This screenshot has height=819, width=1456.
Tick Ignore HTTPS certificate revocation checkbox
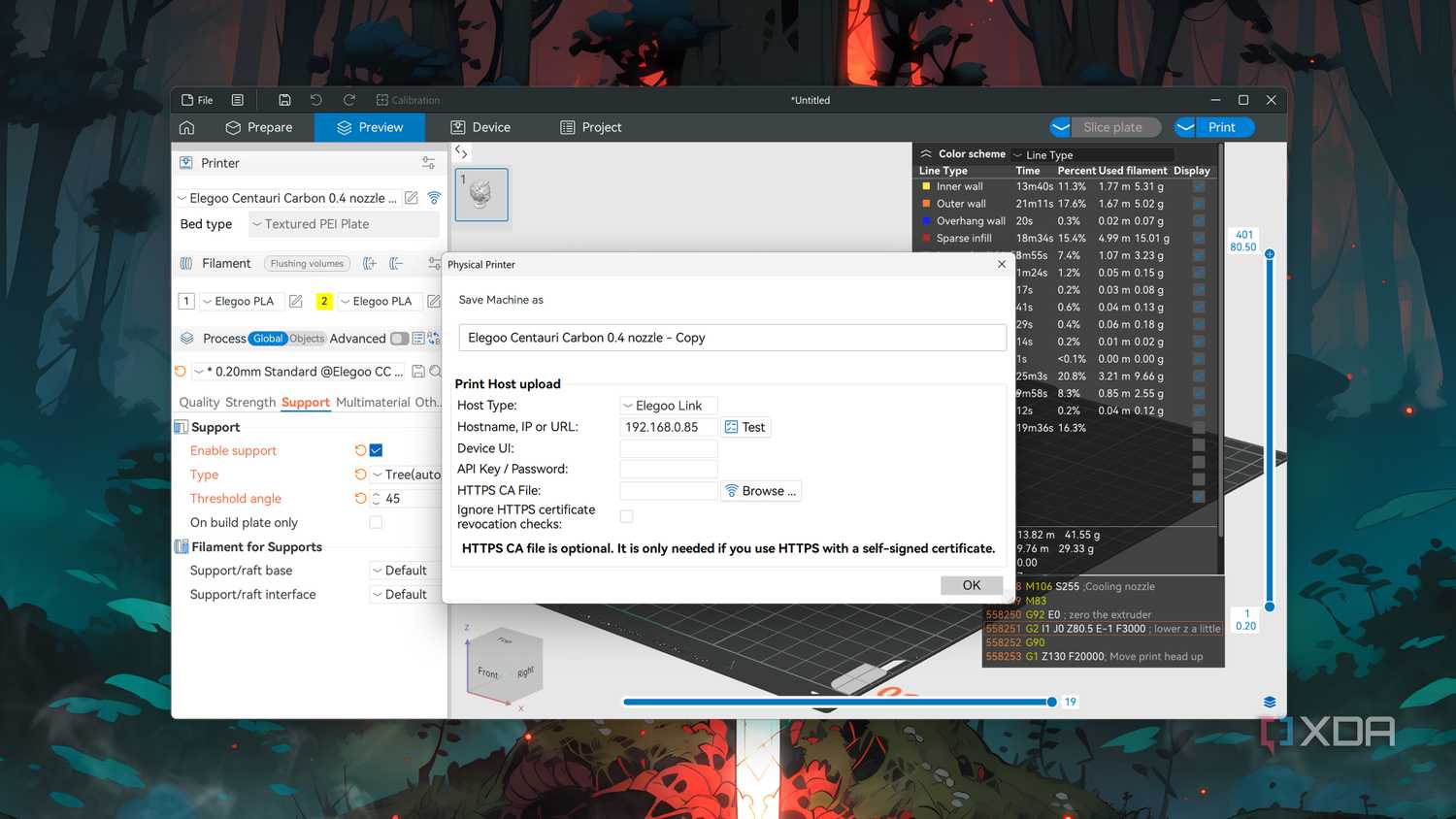[x=627, y=516]
